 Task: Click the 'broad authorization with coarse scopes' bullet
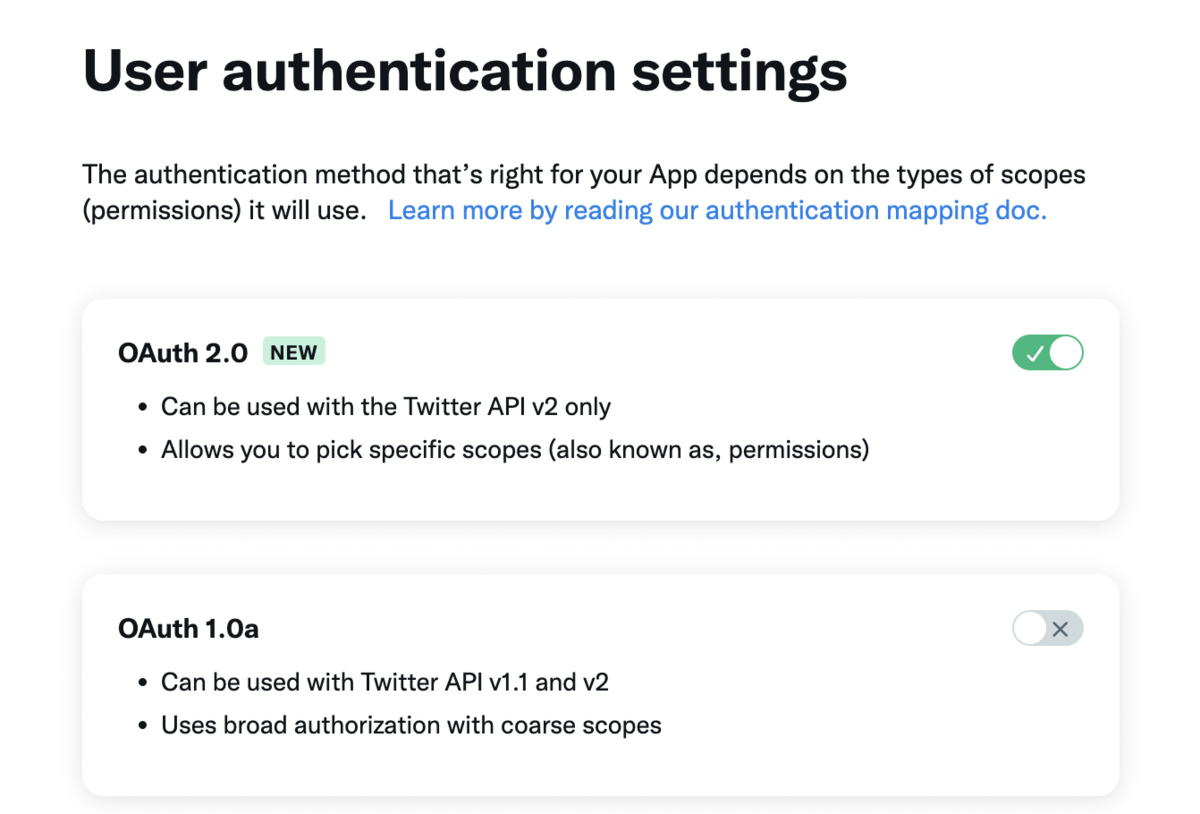411,725
